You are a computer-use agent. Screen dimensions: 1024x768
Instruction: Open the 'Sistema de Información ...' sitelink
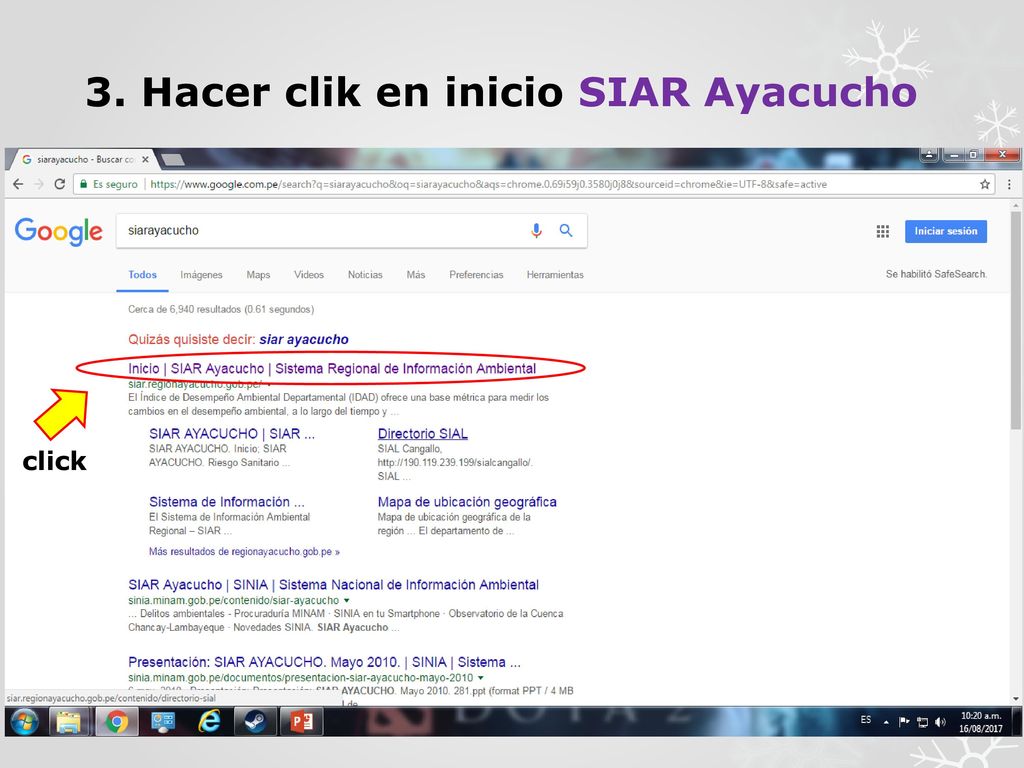point(227,502)
